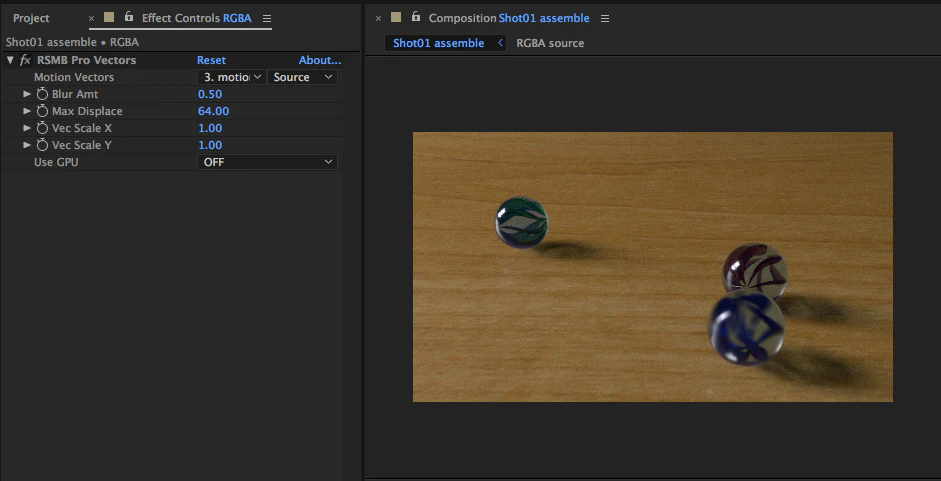Viewport: 941px width, 481px height.
Task: Click the Effect Controls panel color label square
Action: point(109,17)
